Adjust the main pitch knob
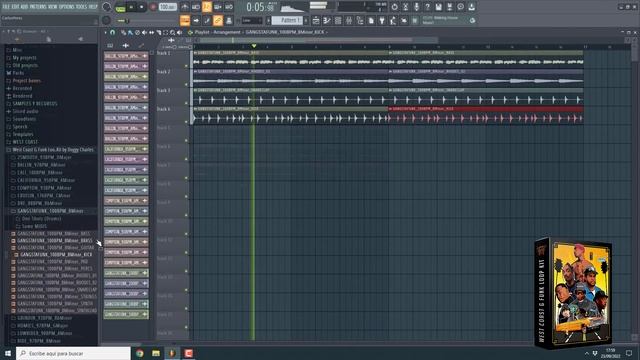The width and height of the screenshot is (640, 360). [x=107, y=20]
